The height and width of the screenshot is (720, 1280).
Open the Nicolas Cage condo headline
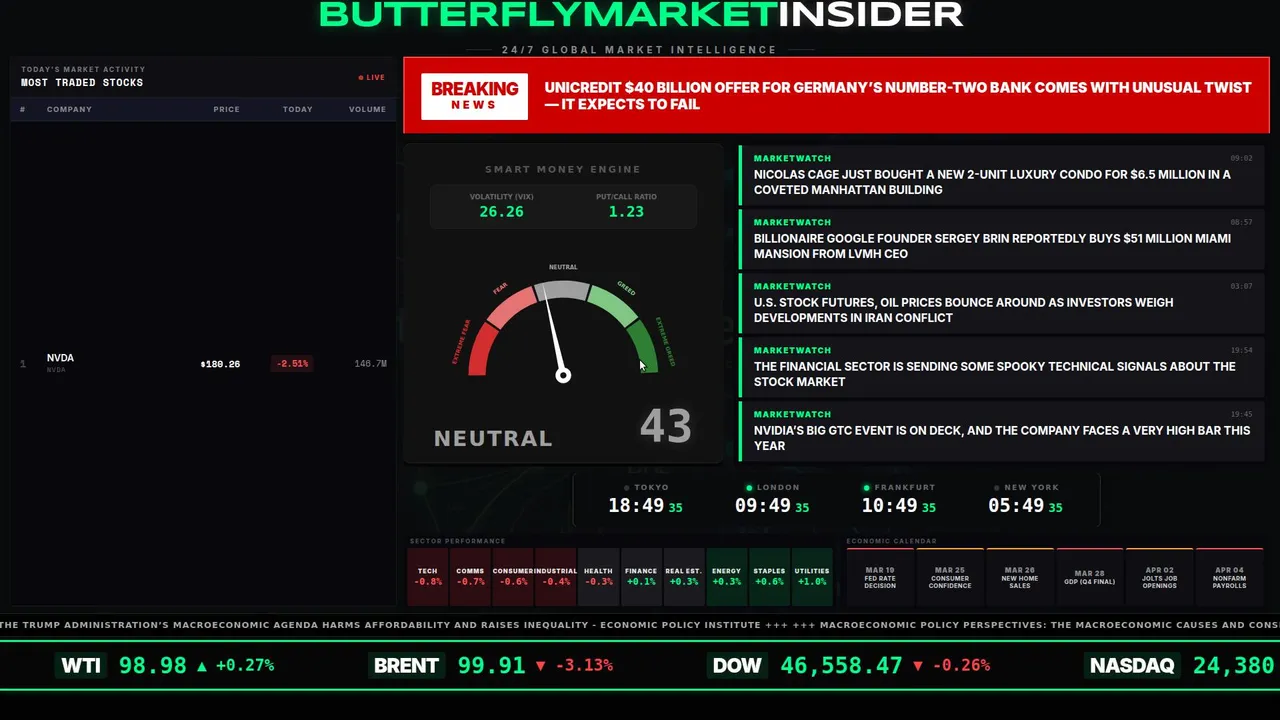pos(1003,174)
